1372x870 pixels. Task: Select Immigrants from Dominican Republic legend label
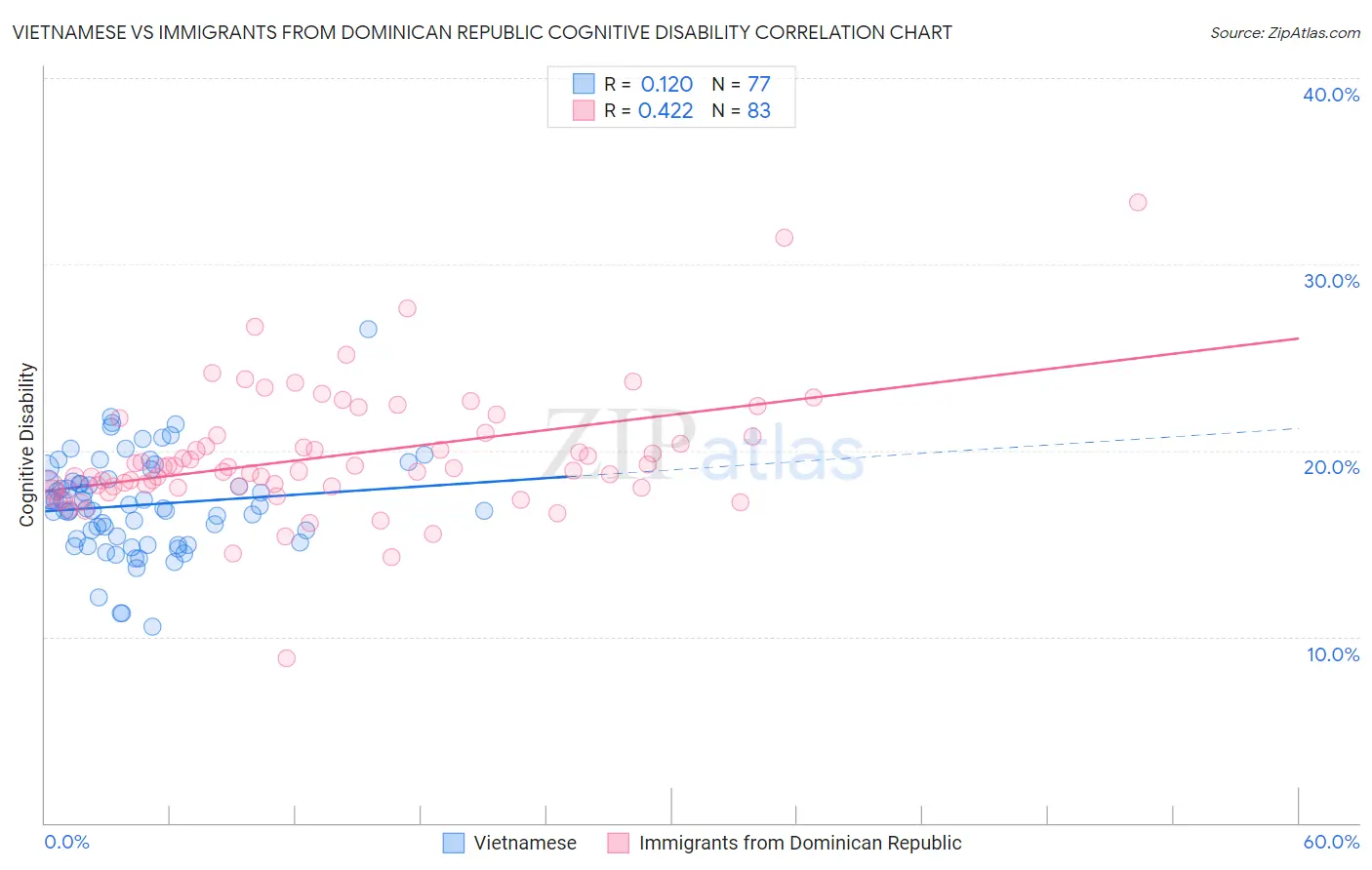[800, 843]
